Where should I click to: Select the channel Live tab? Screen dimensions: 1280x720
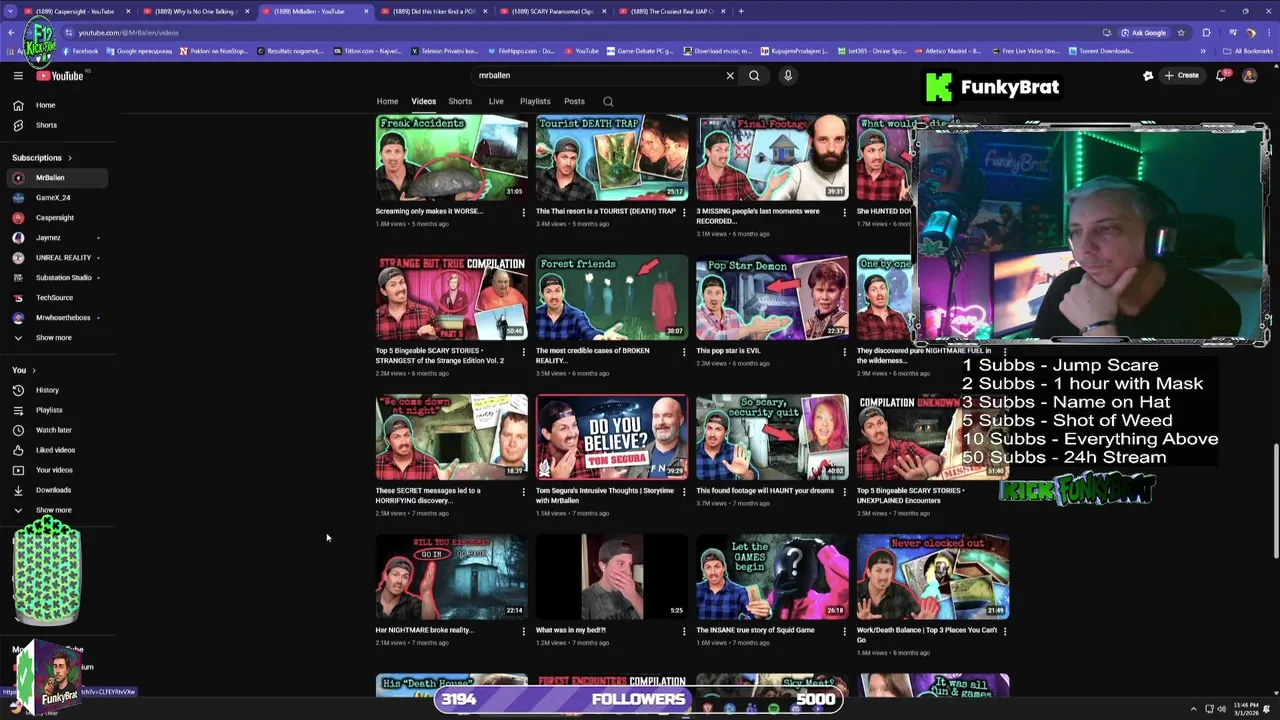point(496,101)
